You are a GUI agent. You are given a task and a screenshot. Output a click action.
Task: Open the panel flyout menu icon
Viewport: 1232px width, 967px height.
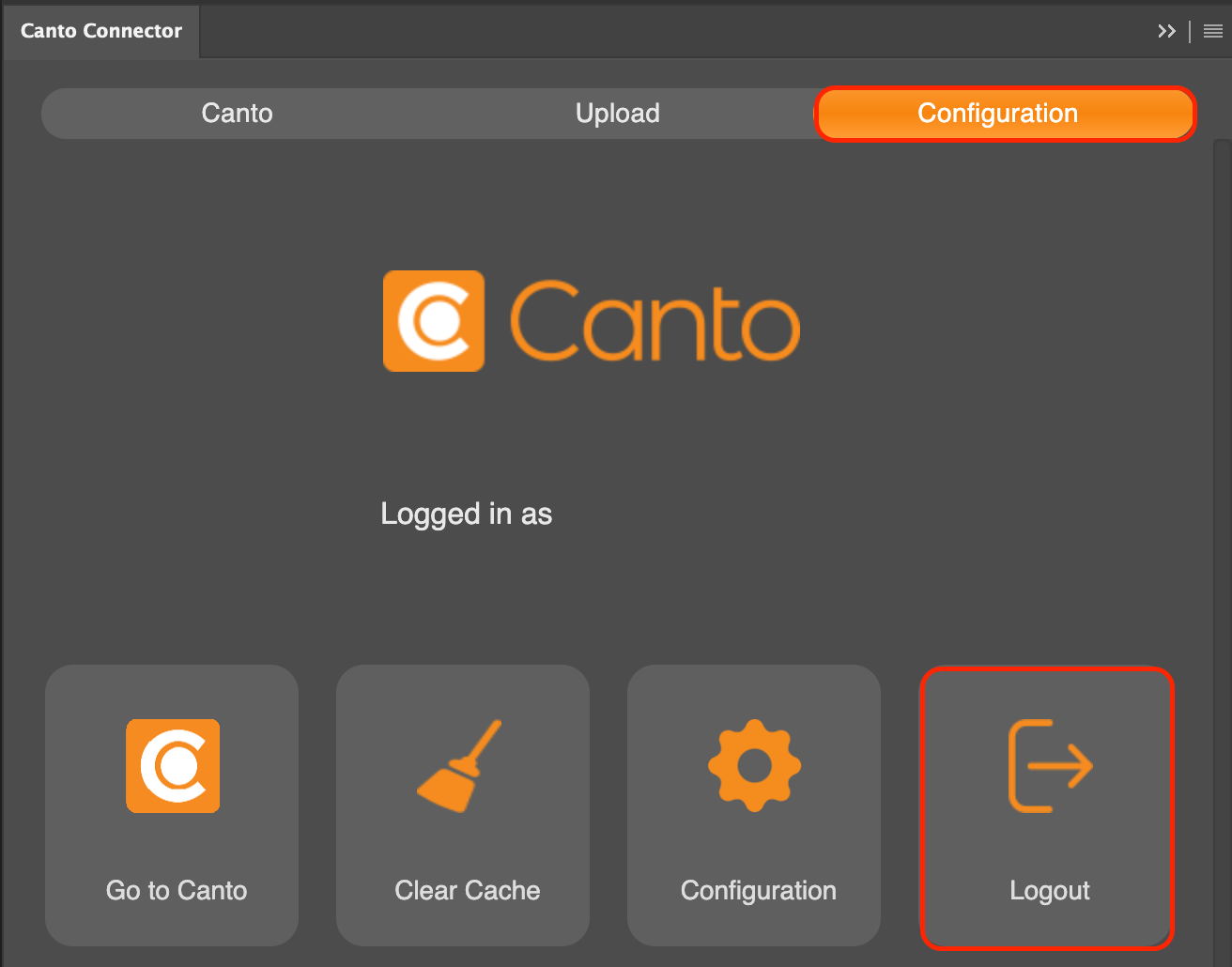(x=1212, y=31)
